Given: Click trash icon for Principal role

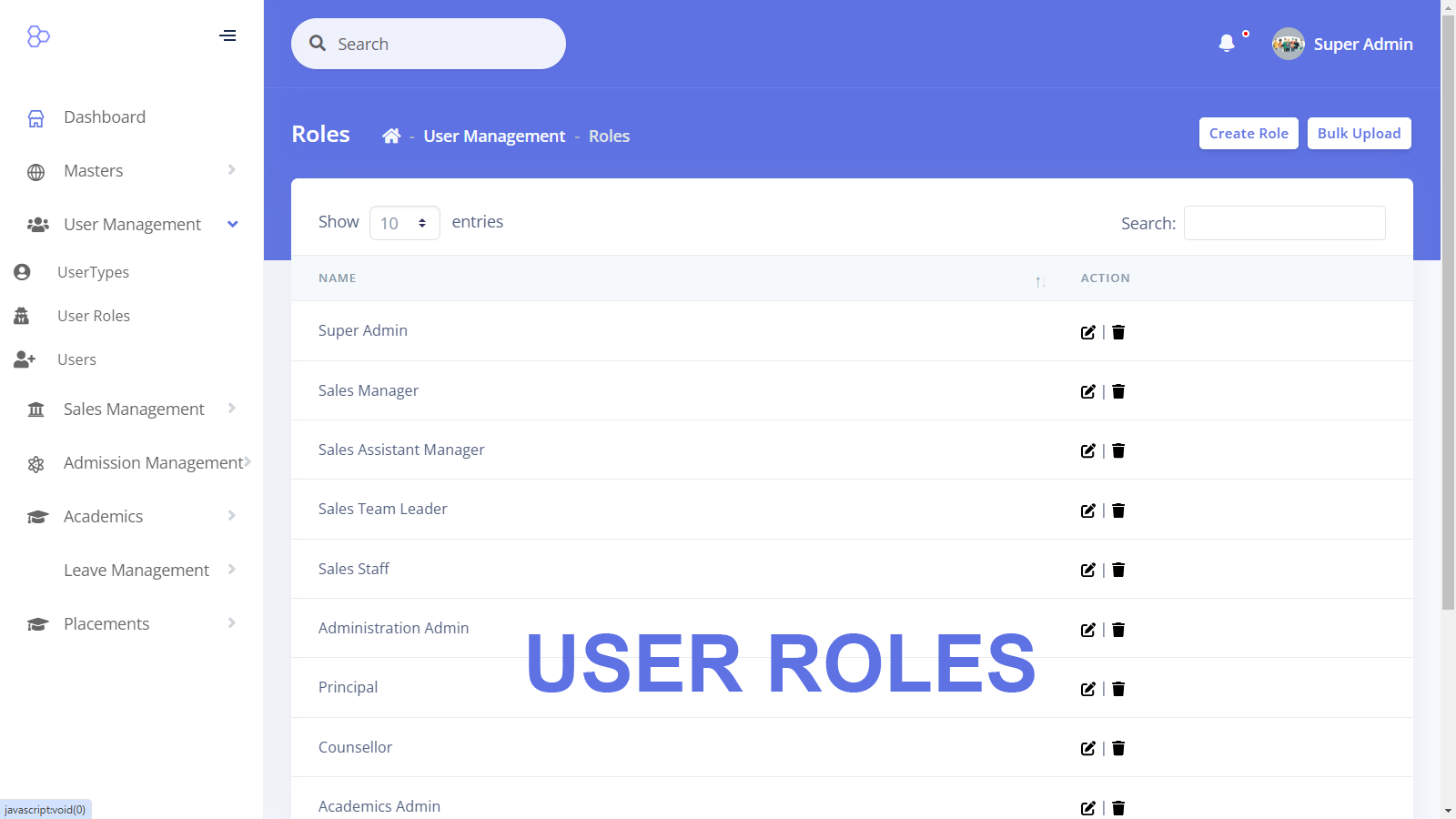Looking at the screenshot, I should click(x=1118, y=689).
